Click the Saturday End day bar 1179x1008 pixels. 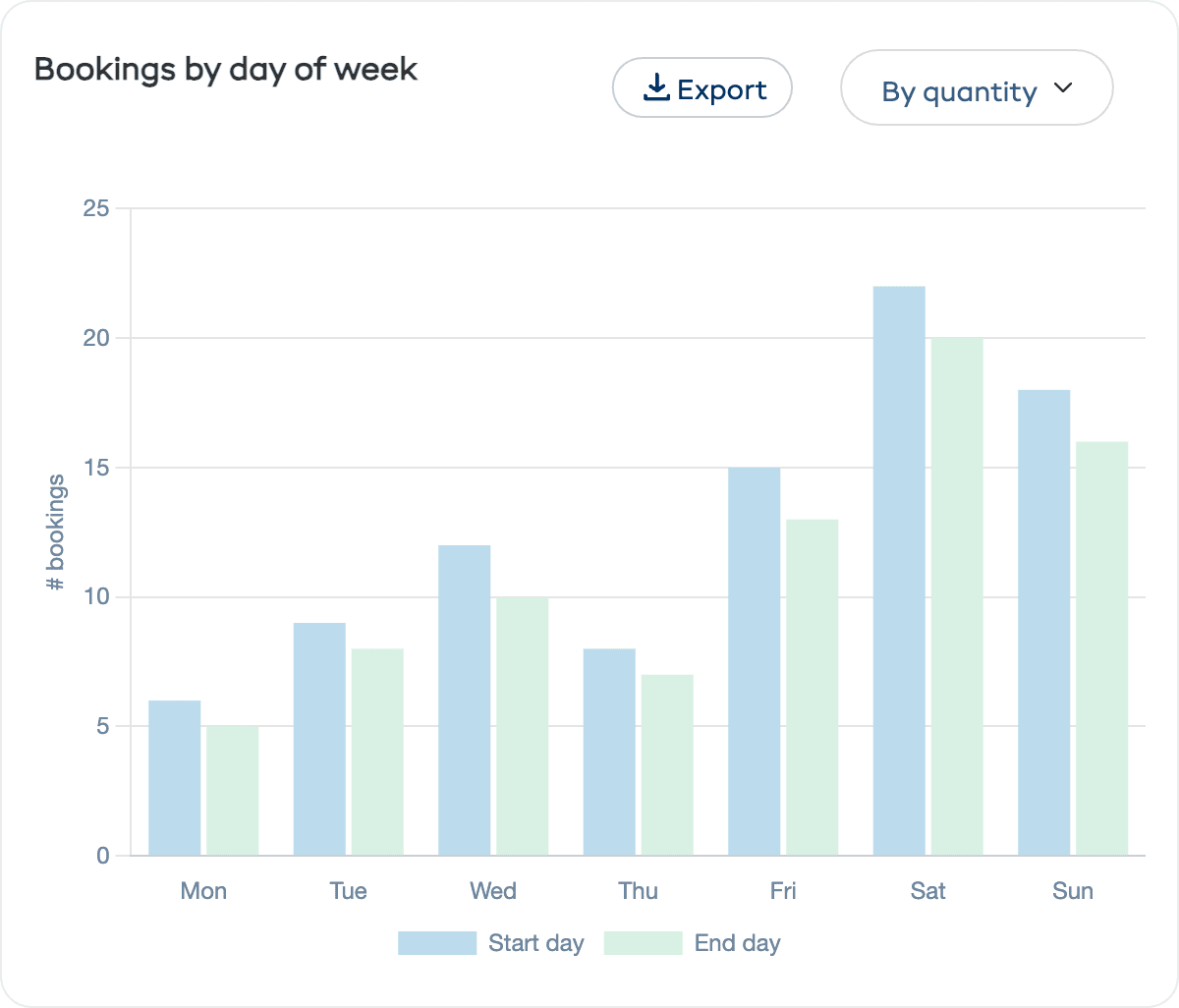(x=956, y=594)
